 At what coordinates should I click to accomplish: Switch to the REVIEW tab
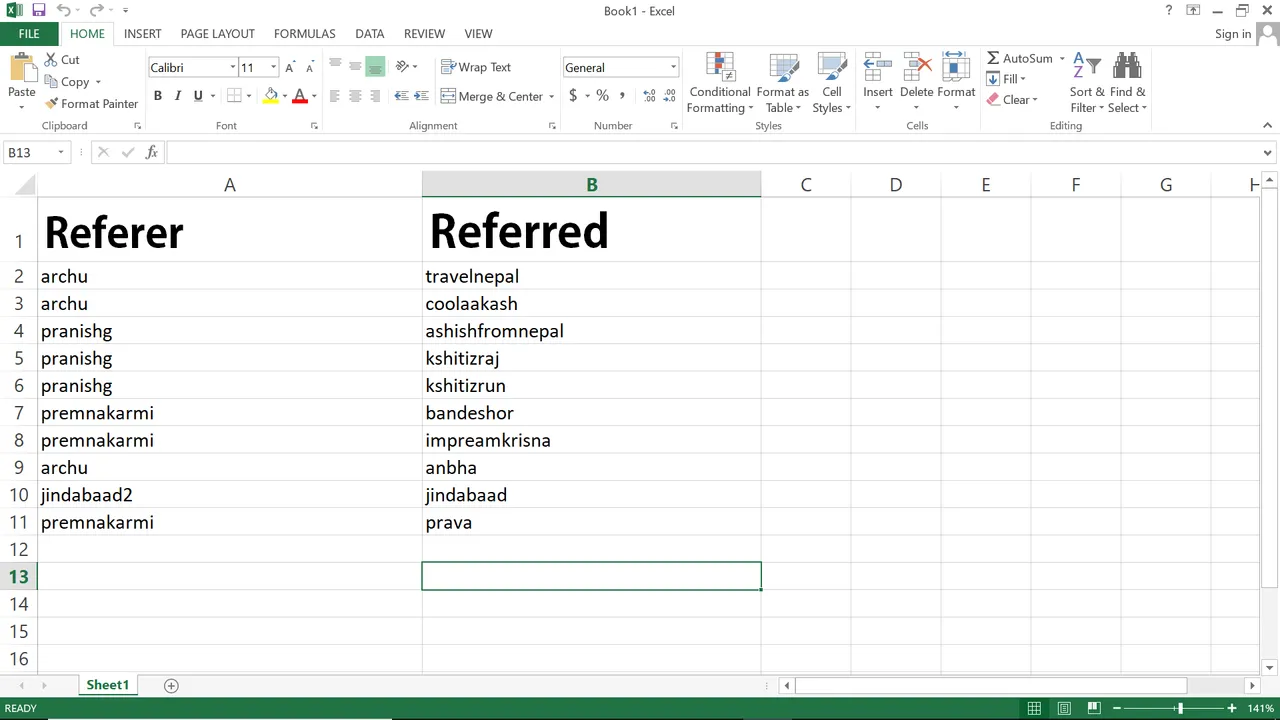(x=424, y=34)
